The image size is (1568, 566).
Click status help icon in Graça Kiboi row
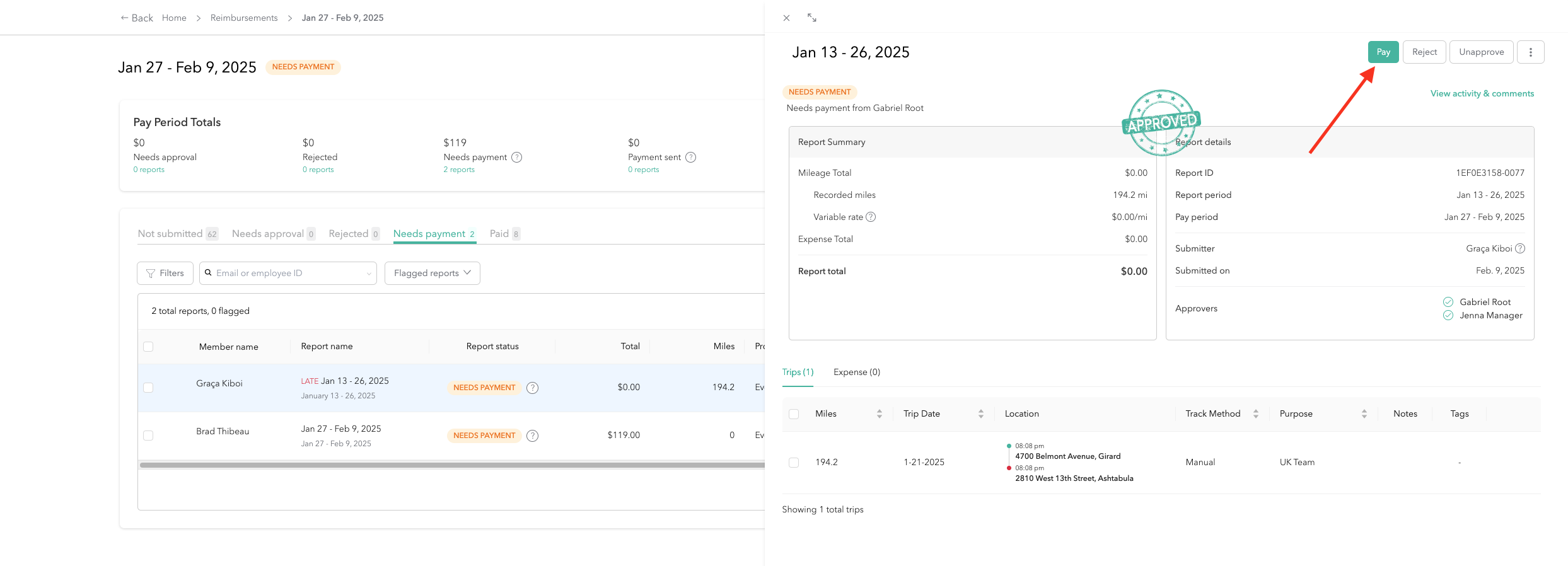click(x=532, y=388)
